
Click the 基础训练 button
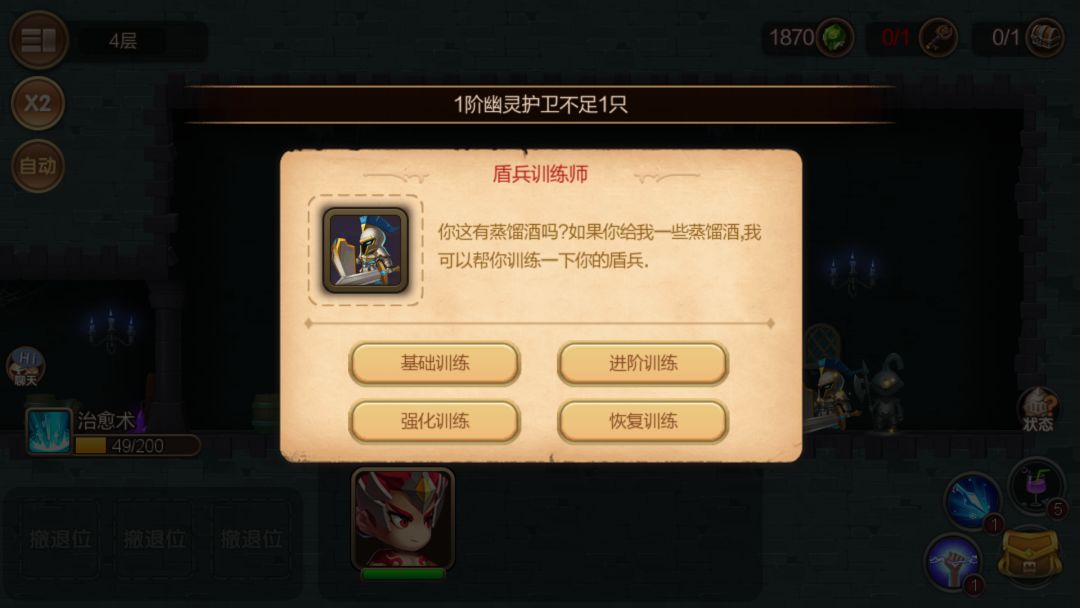coord(435,363)
